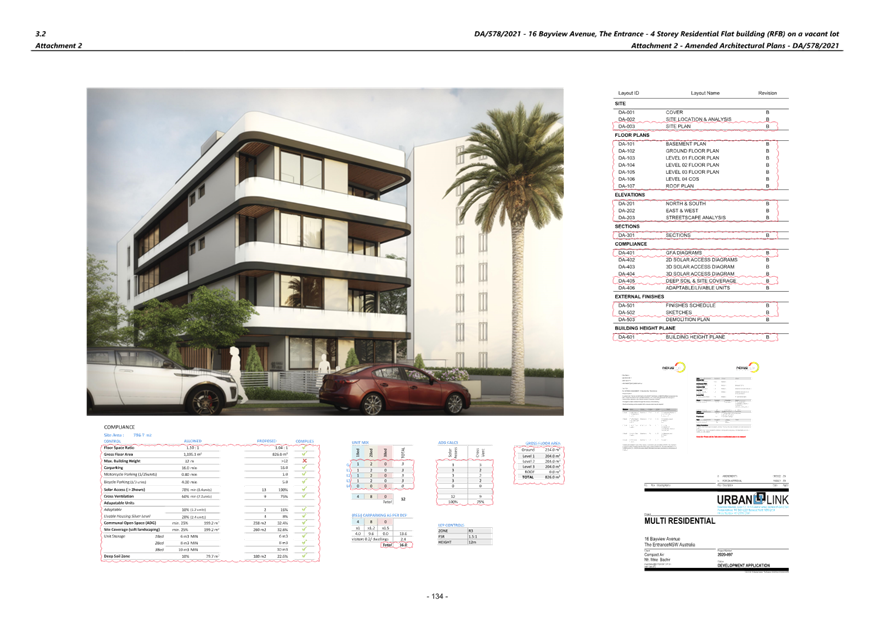Image resolution: width=874 pixels, height=618 pixels.
Task: Click the red sedan in the rendering
Action: point(394,390)
